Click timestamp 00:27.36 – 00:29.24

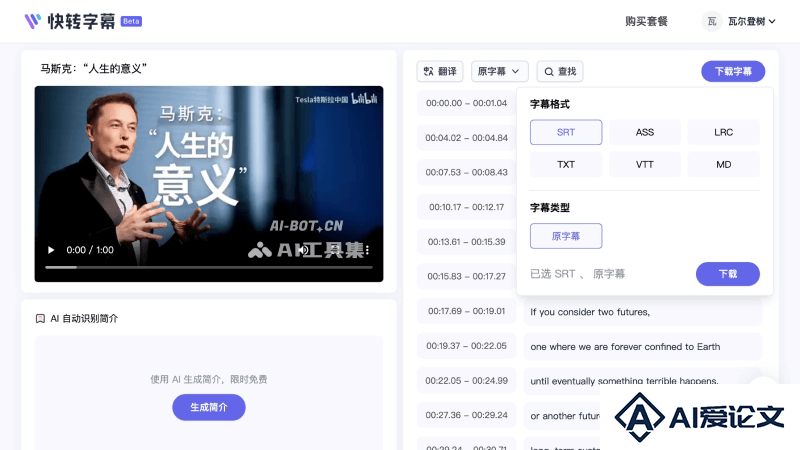(x=466, y=415)
